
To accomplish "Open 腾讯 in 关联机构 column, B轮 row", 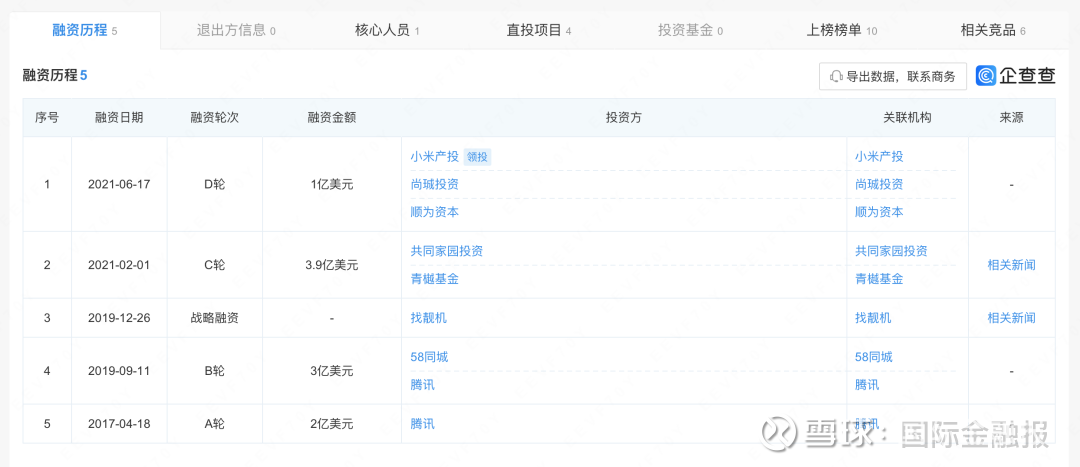I will [866, 384].
